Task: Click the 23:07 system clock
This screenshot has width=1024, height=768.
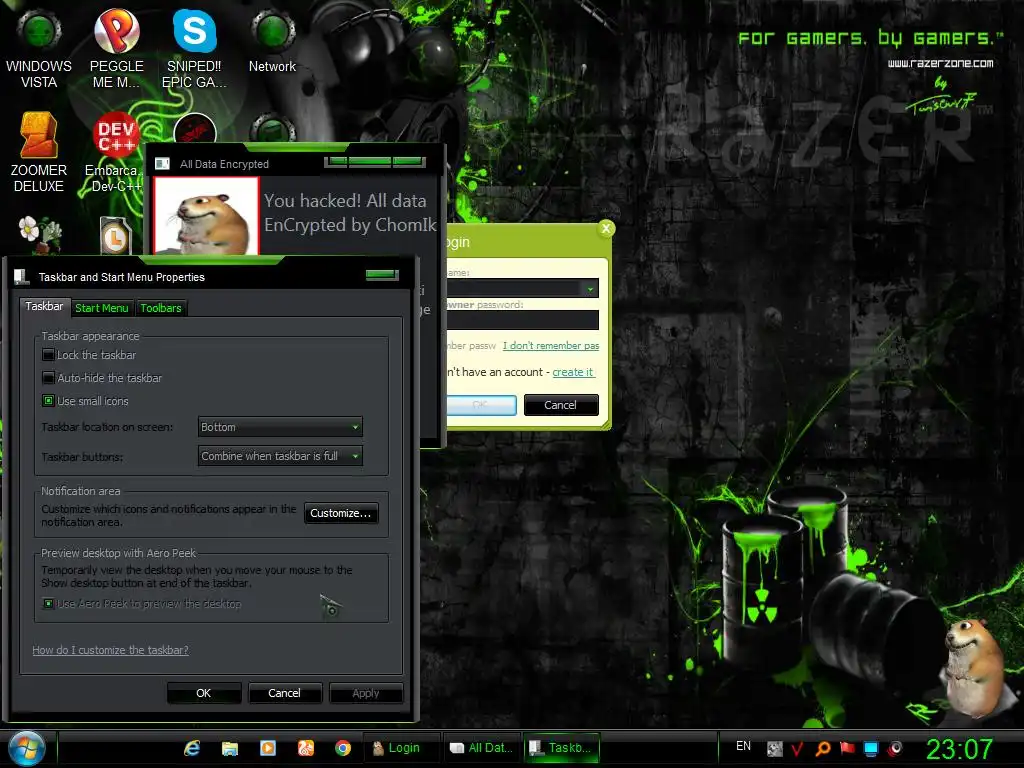Action: pyautogui.click(x=959, y=749)
